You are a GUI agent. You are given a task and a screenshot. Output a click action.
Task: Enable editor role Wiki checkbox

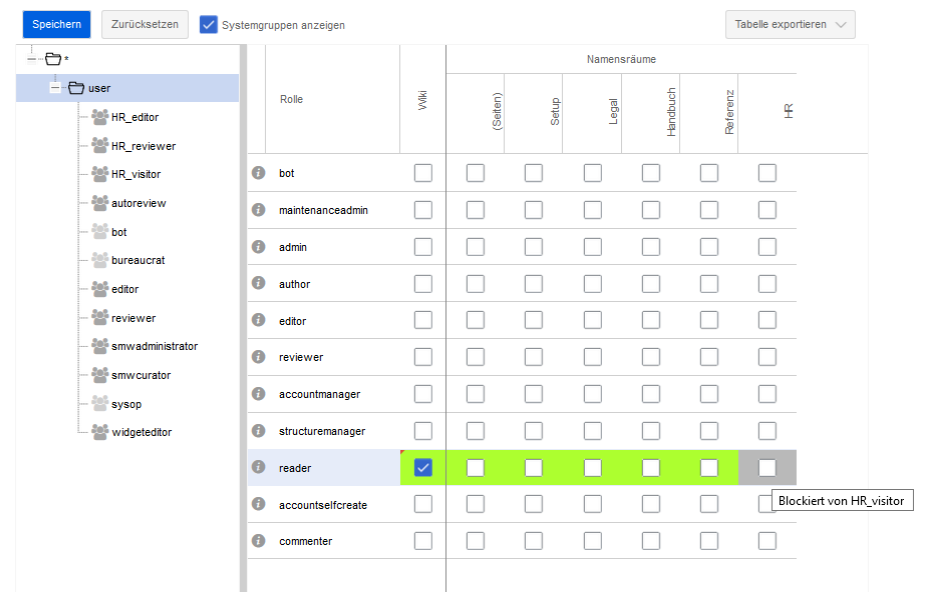pos(423,321)
